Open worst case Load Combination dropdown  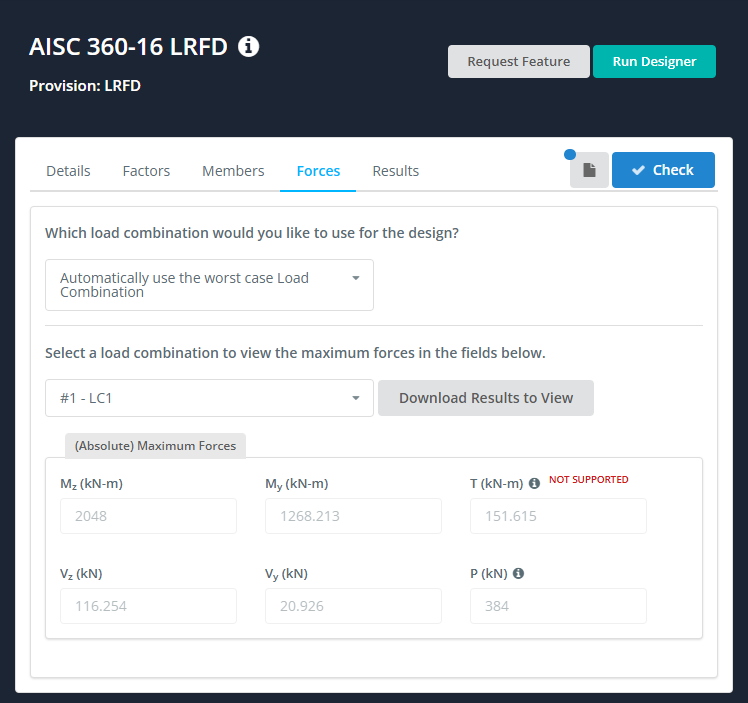pyautogui.click(x=209, y=285)
